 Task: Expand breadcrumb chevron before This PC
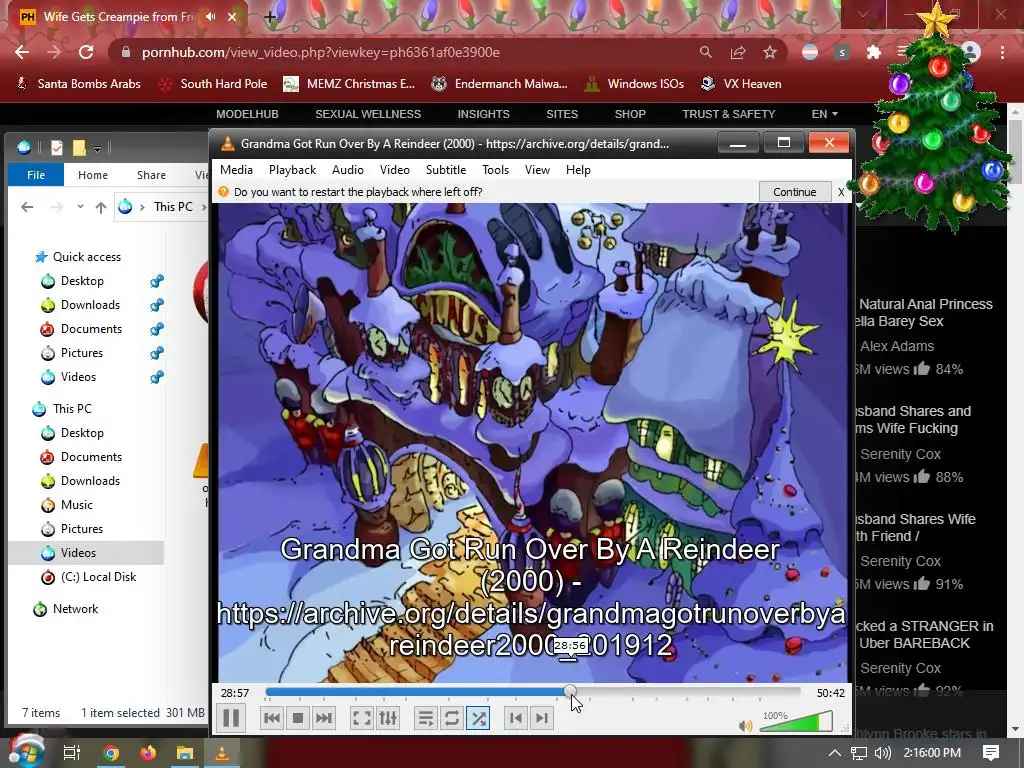tap(142, 207)
